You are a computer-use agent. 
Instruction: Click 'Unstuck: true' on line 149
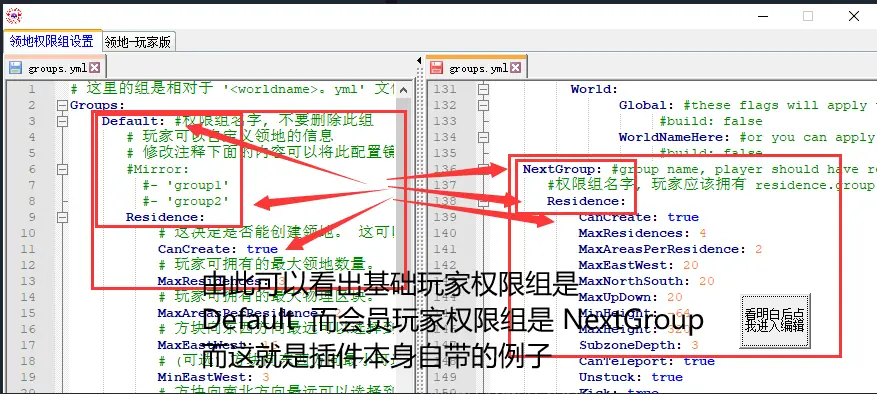coord(630,377)
